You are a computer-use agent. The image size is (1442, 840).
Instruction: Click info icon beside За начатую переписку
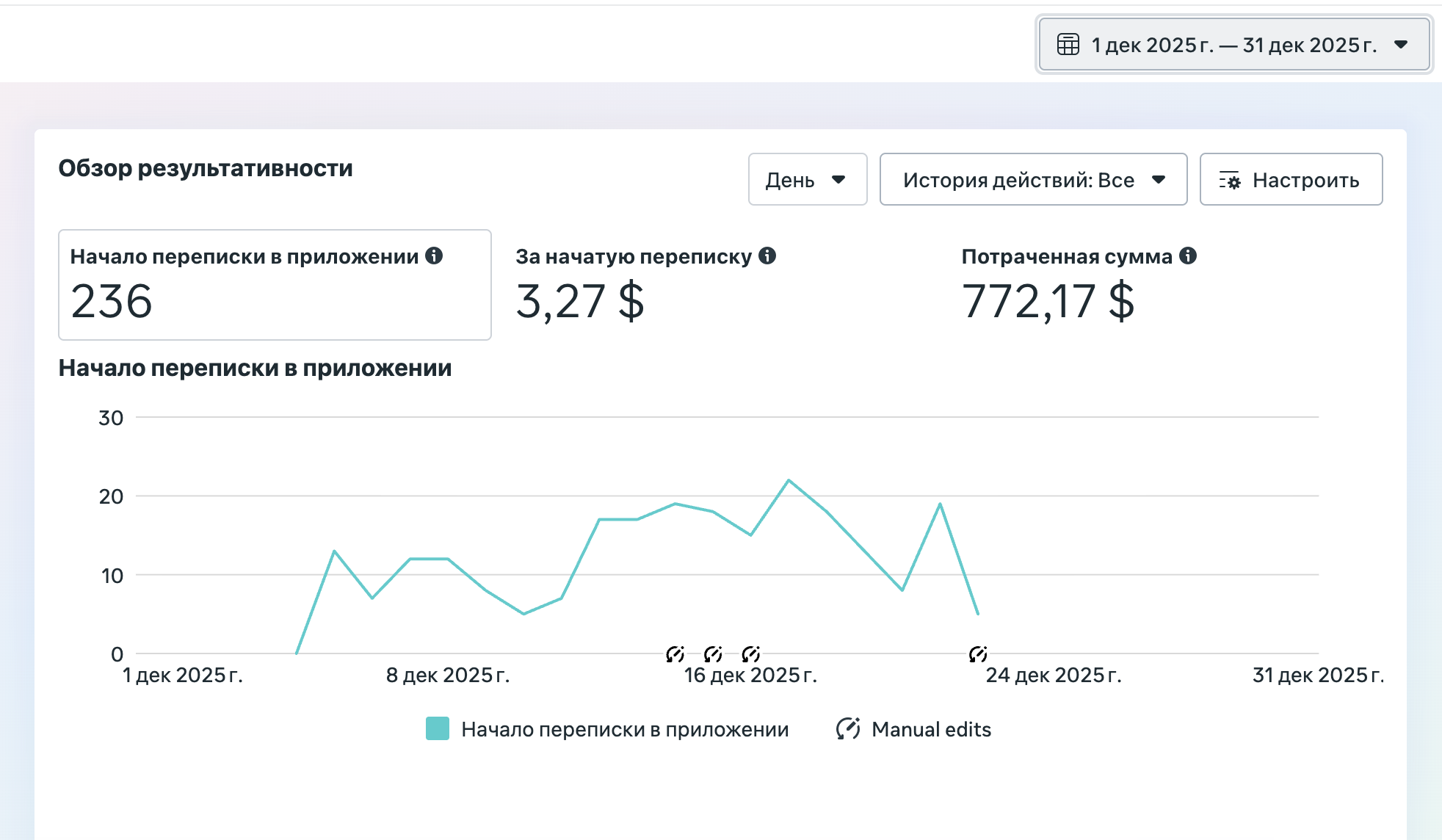click(x=767, y=256)
